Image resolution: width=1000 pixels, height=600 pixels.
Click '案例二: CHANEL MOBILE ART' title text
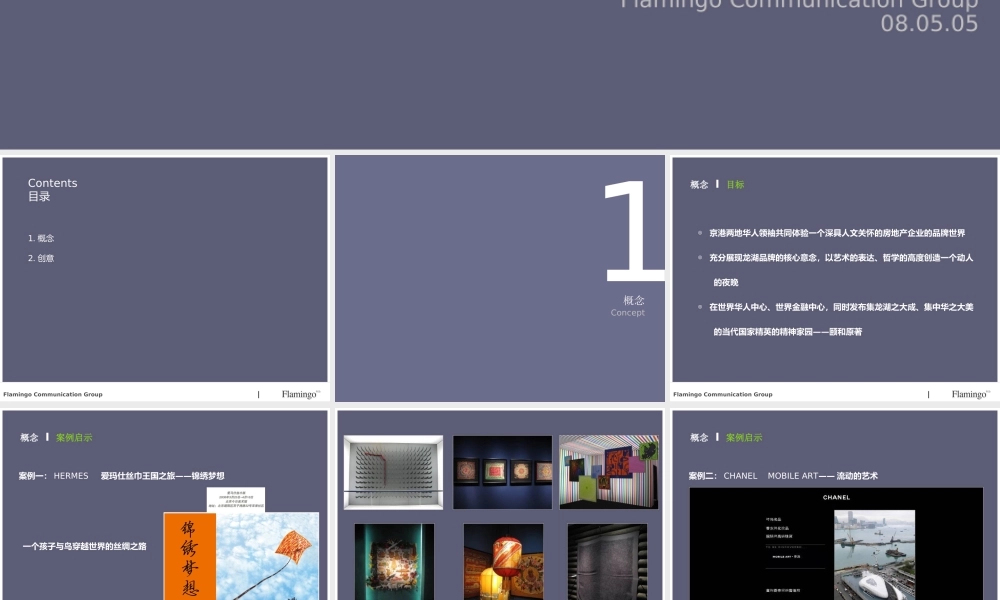pyautogui.click(x=783, y=476)
